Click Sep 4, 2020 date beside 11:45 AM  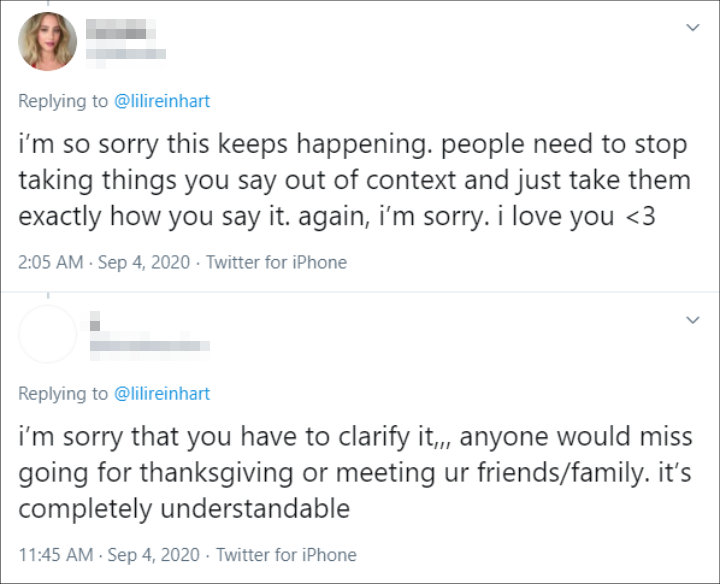point(154,555)
